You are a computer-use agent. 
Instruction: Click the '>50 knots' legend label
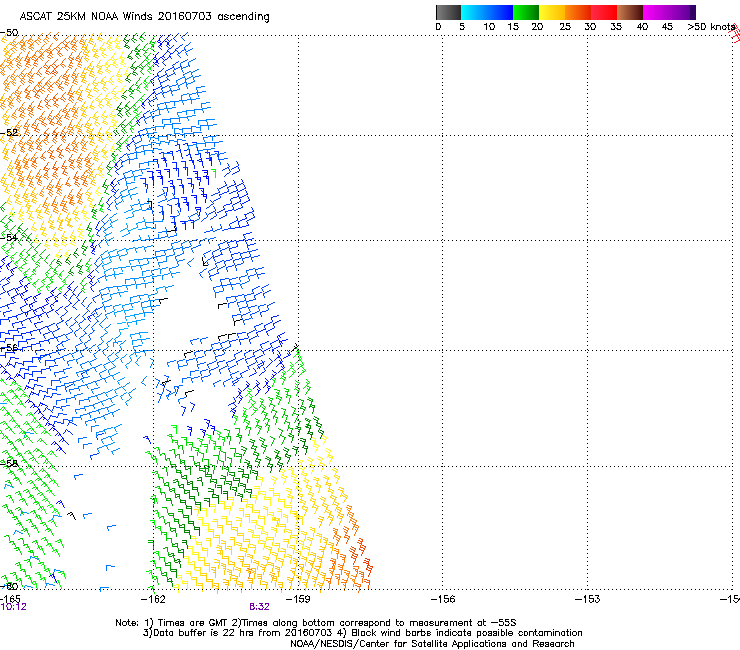point(711,27)
